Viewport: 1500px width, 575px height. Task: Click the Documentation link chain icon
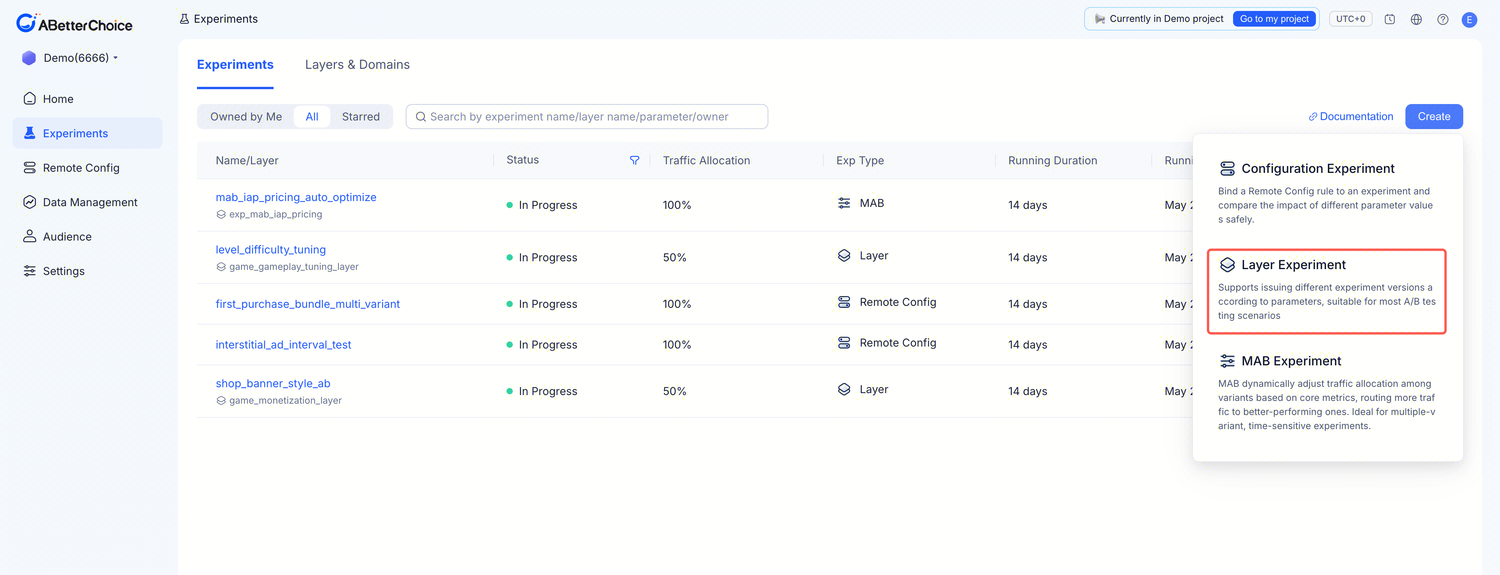click(x=1313, y=117)
